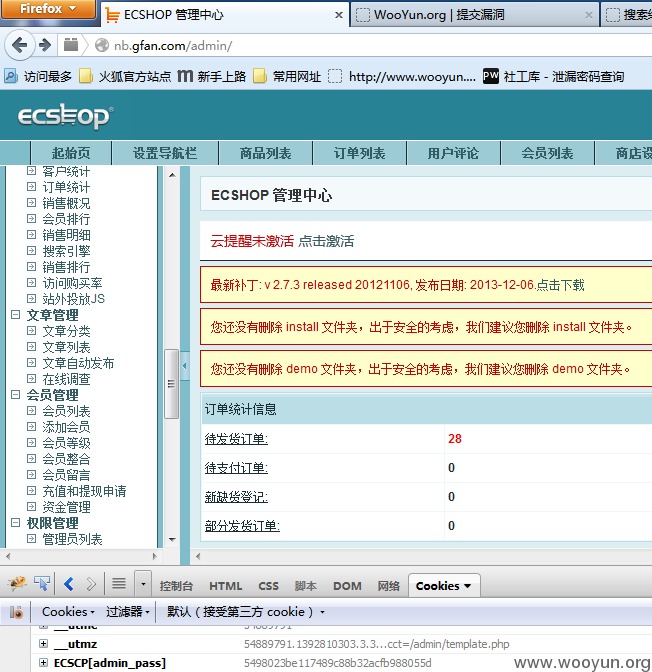This screenshot has height=672, width=652.
Task: Click the tab groups icon next to the address bar
Action: point(71,45)
